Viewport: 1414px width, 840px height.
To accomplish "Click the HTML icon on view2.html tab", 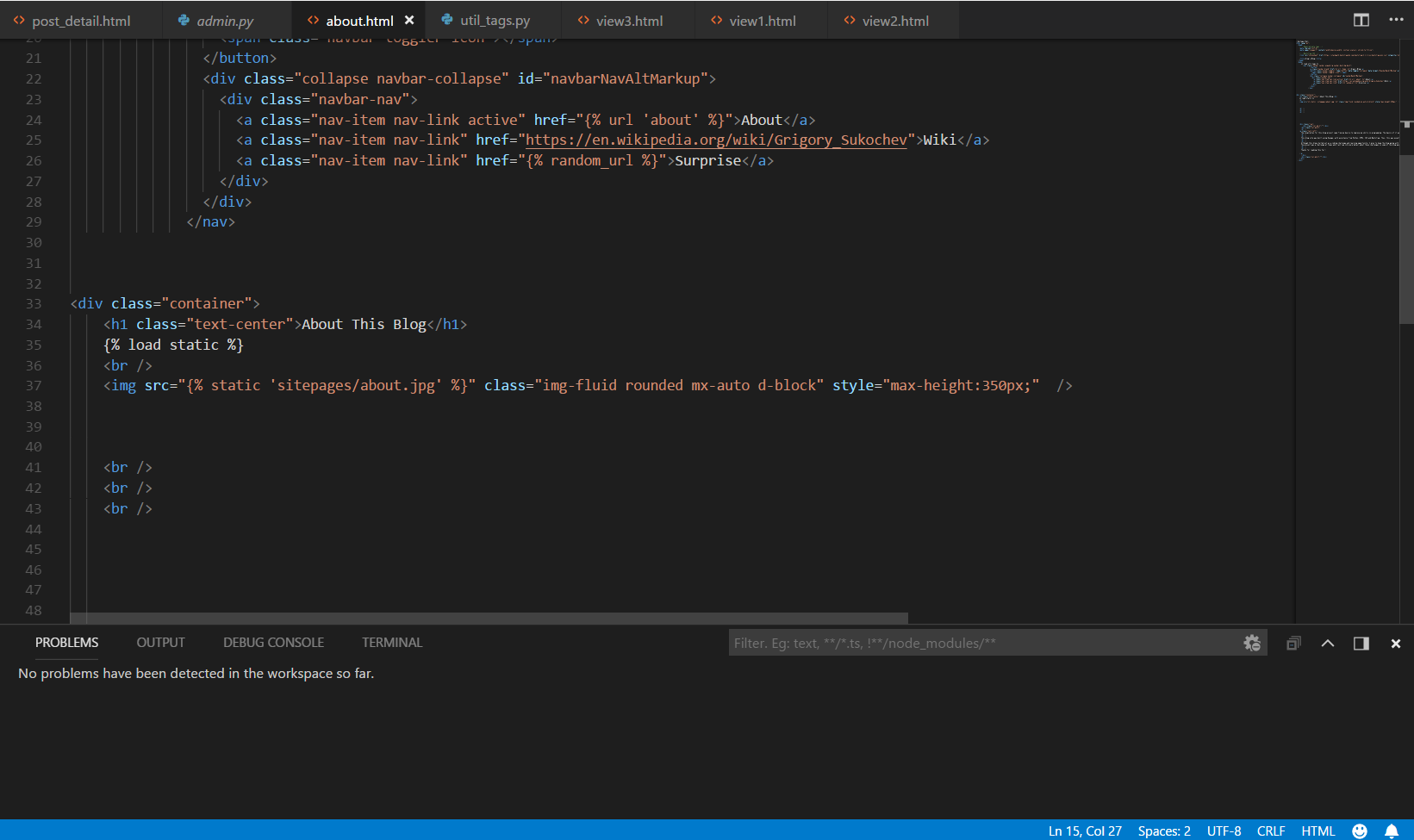I will (850, 21).
